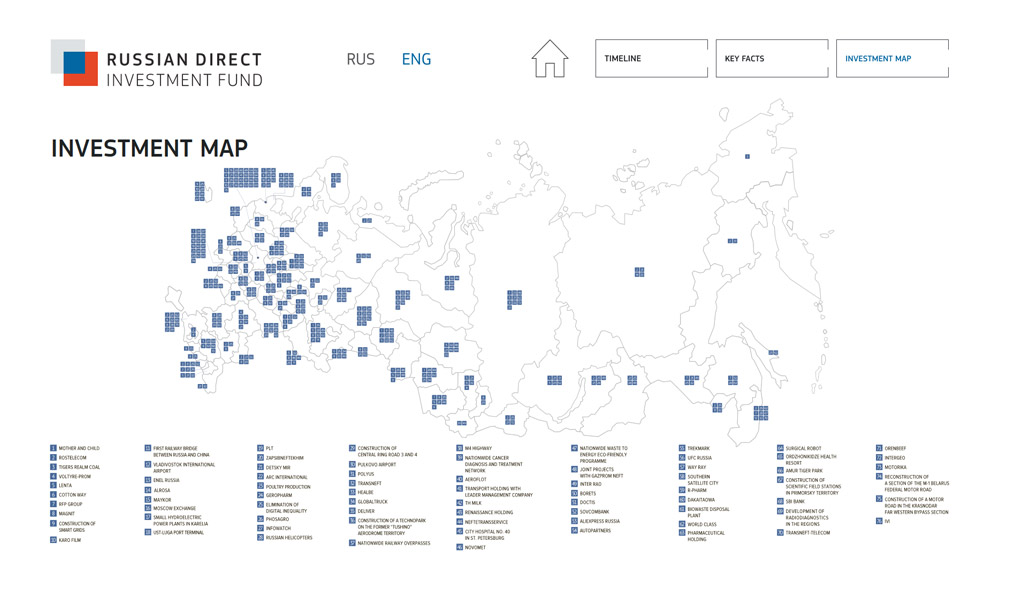The image size is (1009, 606).
Task: Click legend number box for PLT
Action: pyautogui.click(x=261, y=448)
